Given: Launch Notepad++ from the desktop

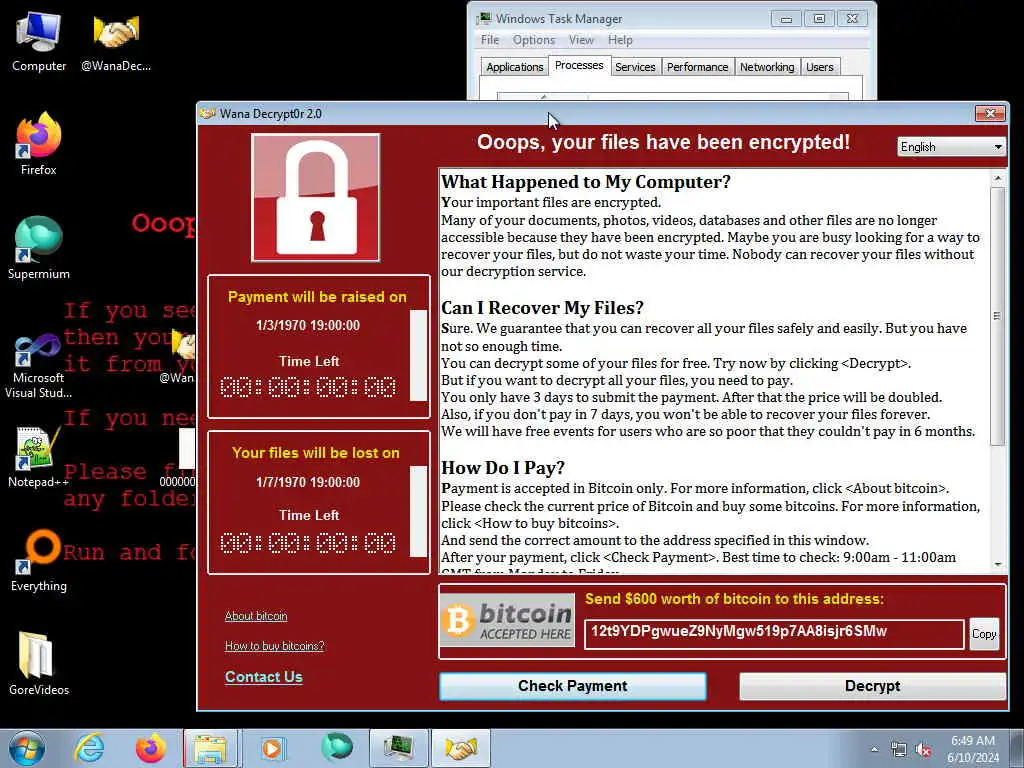Looking at the screenshot, I should (x=39, y=457).
